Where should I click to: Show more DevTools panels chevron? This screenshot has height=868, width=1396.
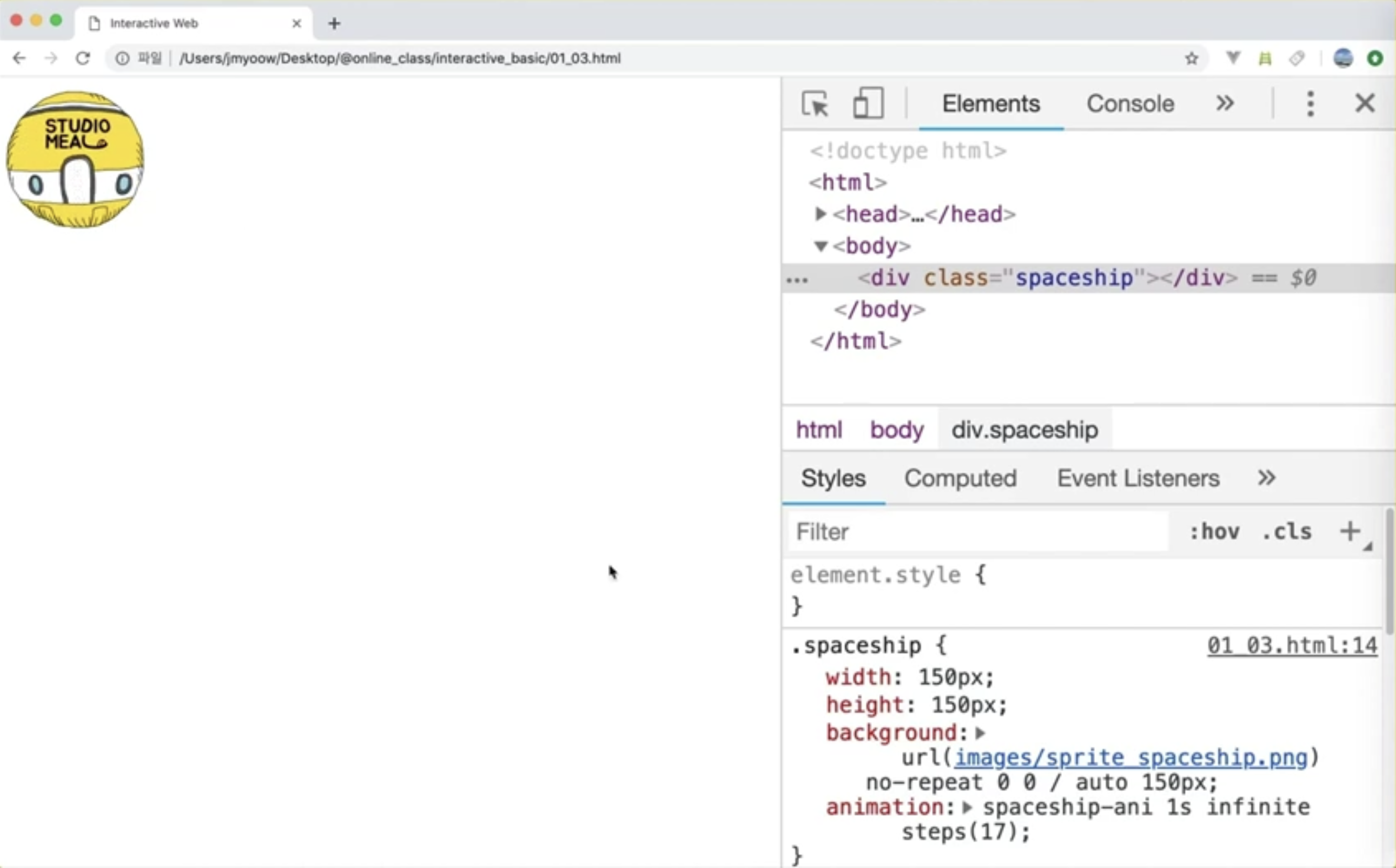[x=1225, y=104]
